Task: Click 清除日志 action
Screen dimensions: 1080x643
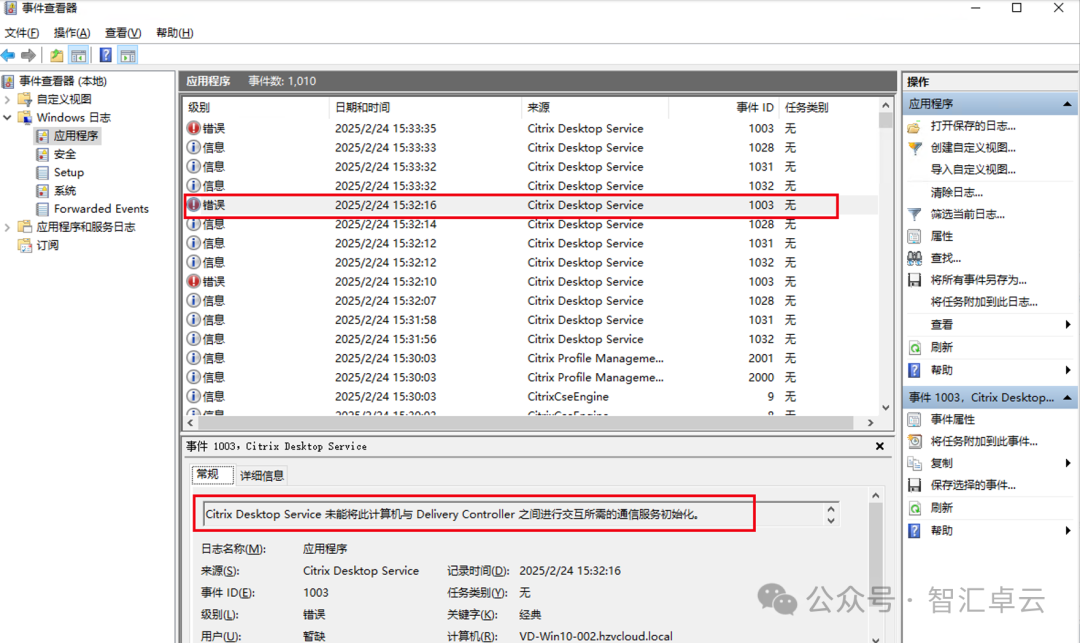Action: (x=957, y=192)
